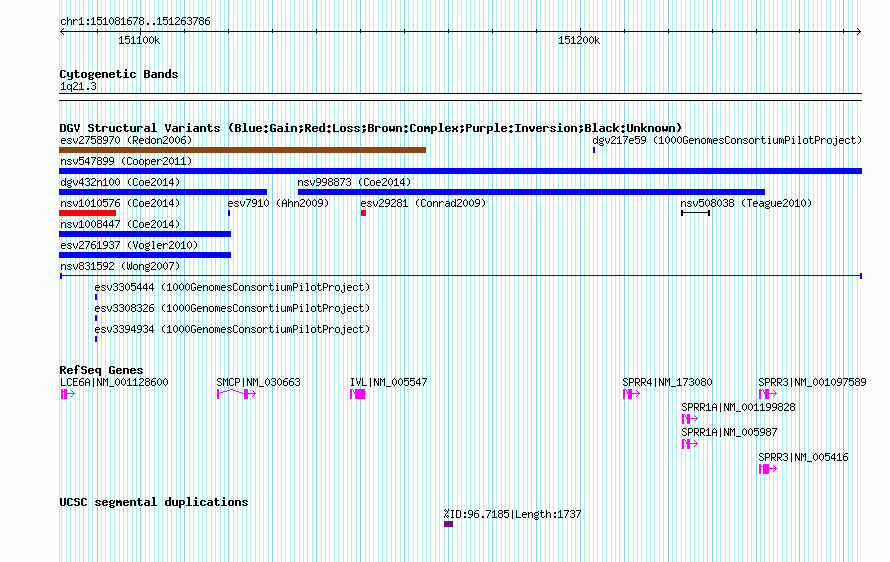Click the ruler's left arrow end

coord(62,32)
